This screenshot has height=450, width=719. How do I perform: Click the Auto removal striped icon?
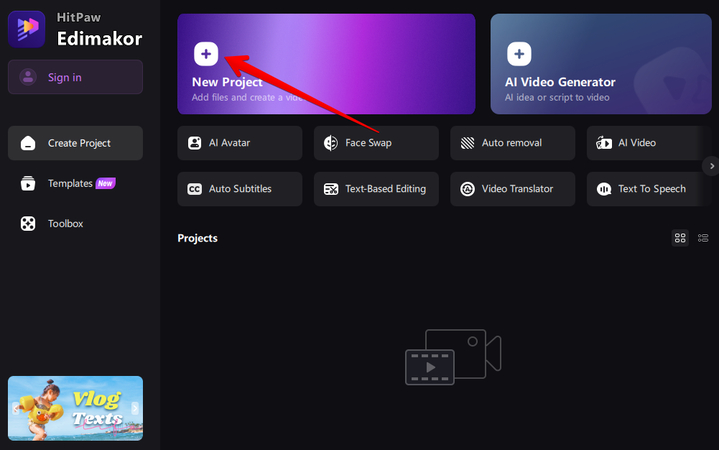(x=467, y=143)
